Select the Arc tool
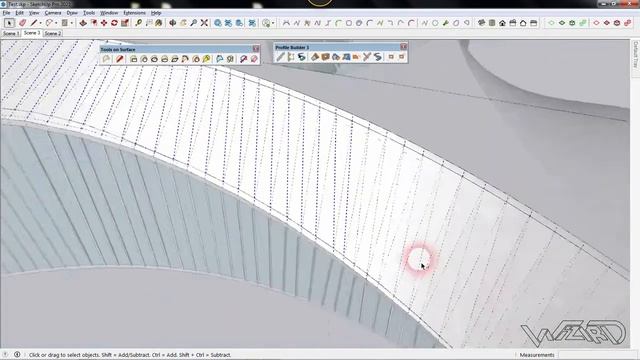This screenshot has width=640, height=360. [x=49, y=23]
